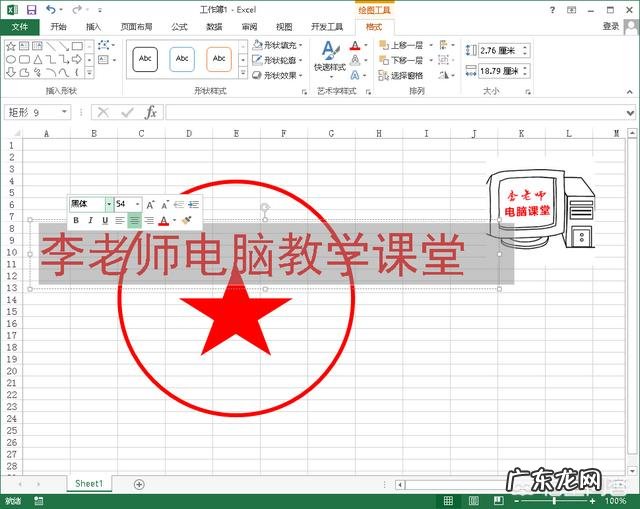Click 快速样式 Quick Styles button
Screen dimensions: 640x509
tap(330, 59)
